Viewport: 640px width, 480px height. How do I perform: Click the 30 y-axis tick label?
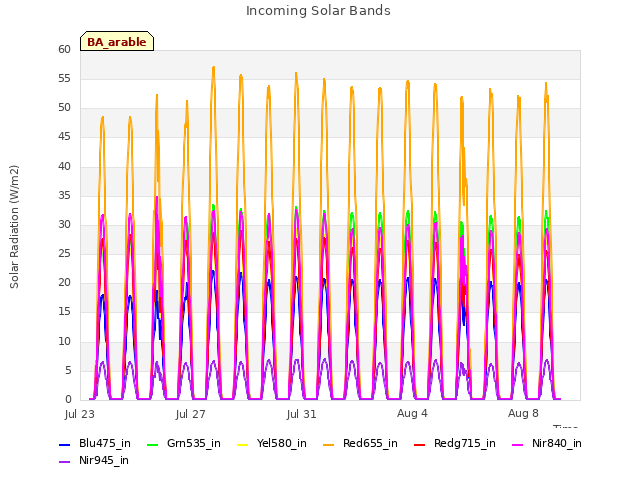[64, 224]
